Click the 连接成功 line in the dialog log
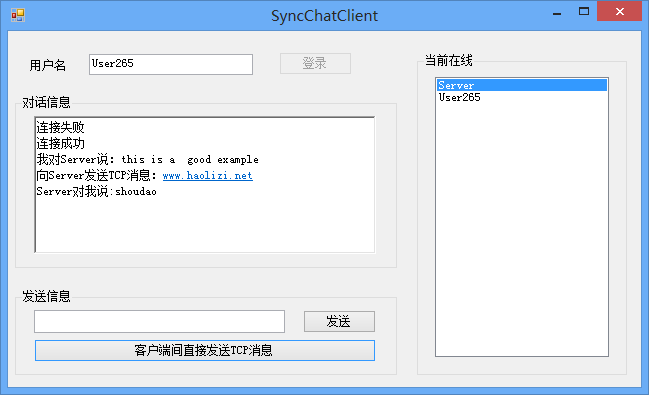The height and width of the screenshot is (395, 649). click(60, 143)
